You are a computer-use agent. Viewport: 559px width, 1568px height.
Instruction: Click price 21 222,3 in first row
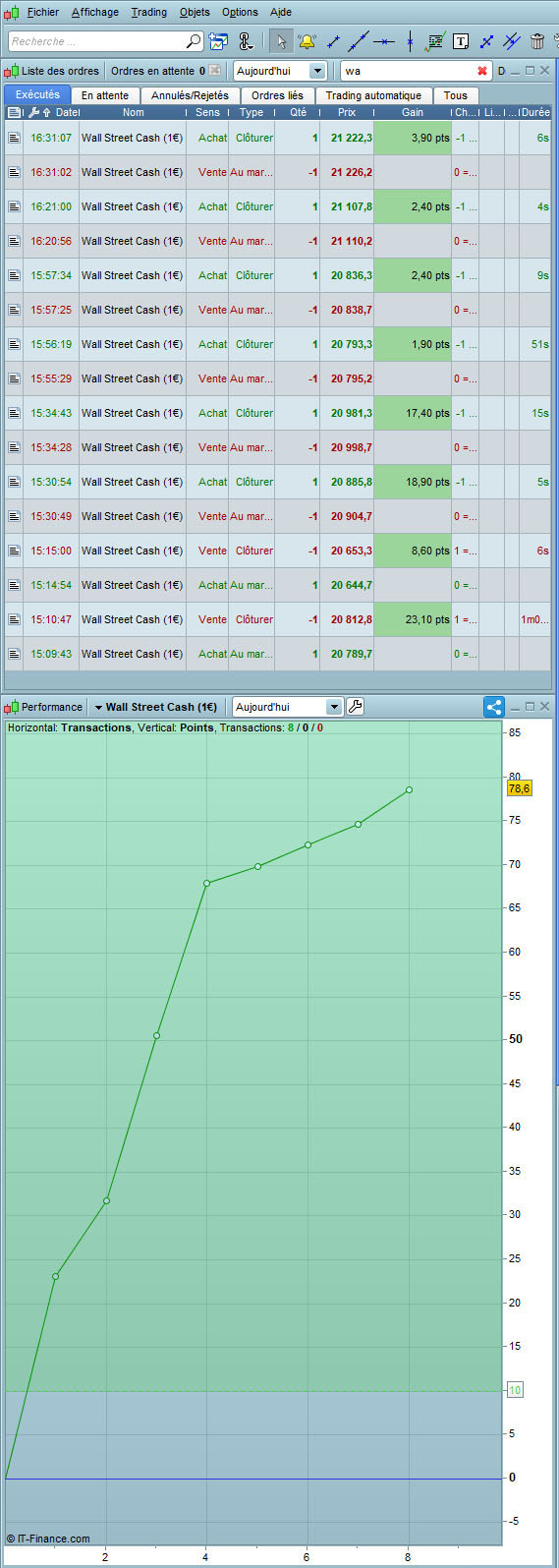[352, 138]
